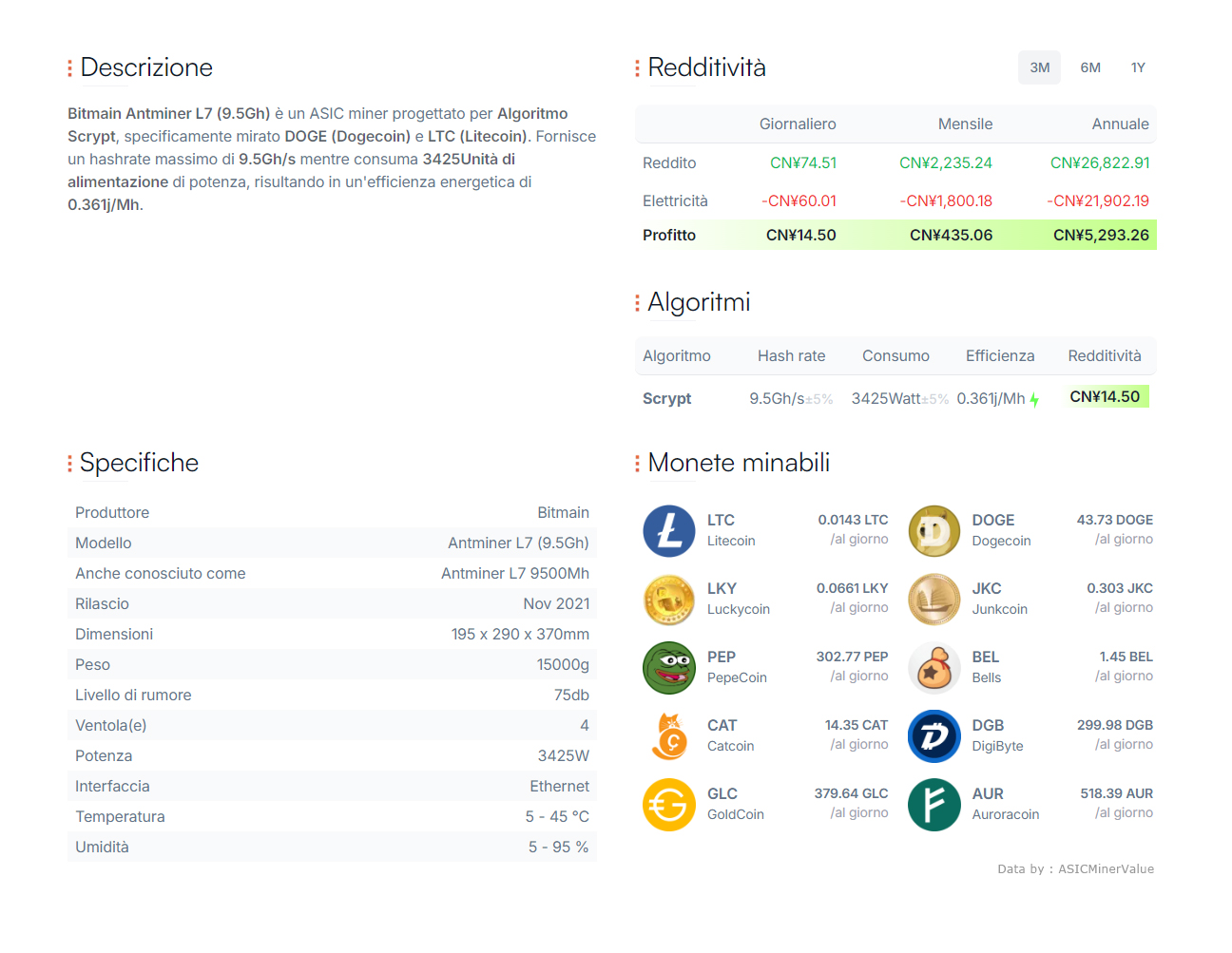Click the Mensile column header
1232x953 pixels.
click(x=965, y=124)
